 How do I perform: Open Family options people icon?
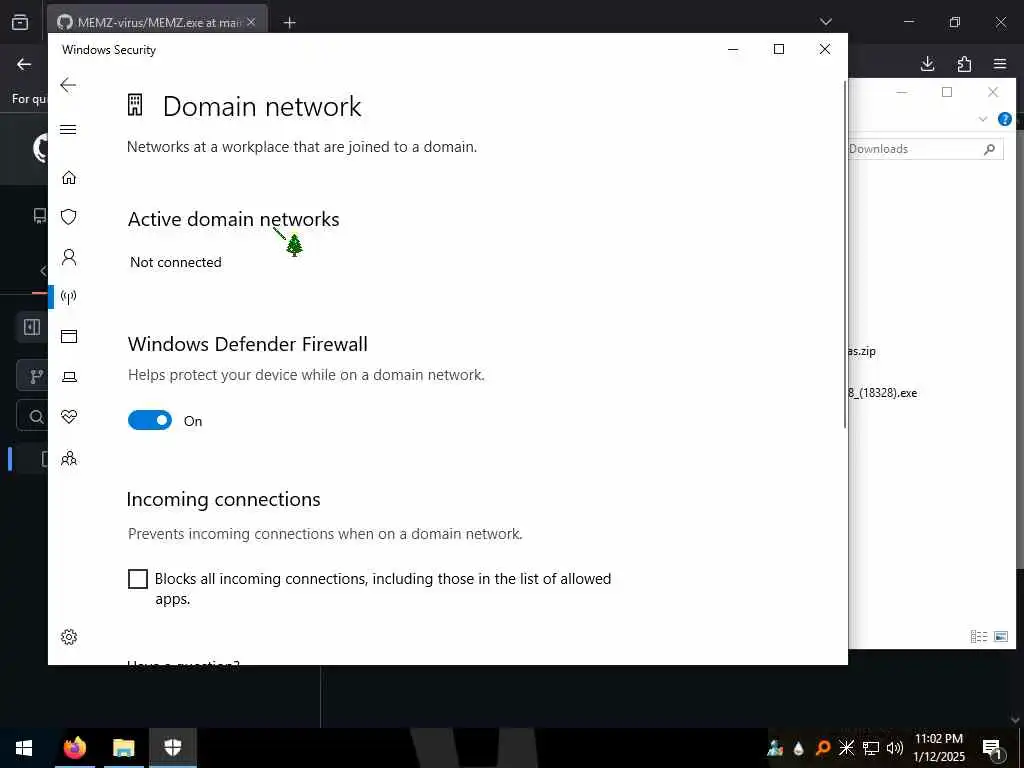(x=69, y=458)
